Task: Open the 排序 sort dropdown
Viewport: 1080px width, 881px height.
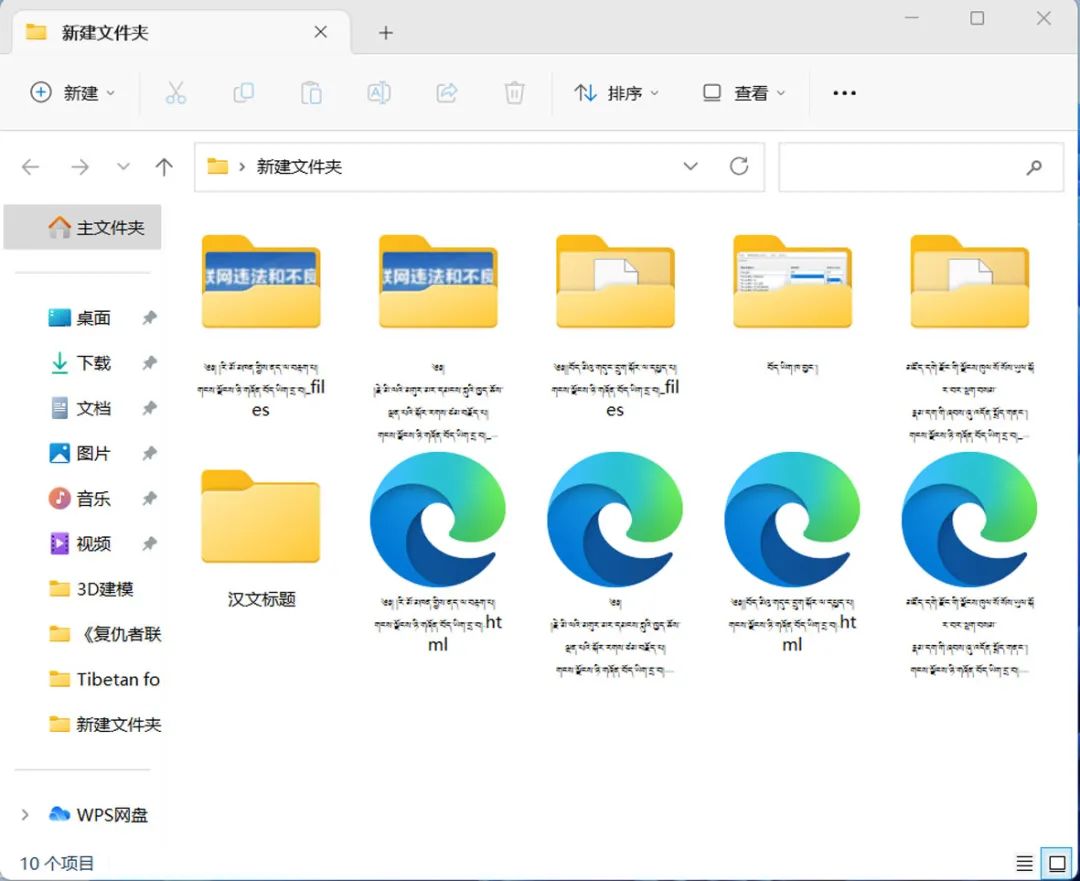Action: tap(616, 92)
